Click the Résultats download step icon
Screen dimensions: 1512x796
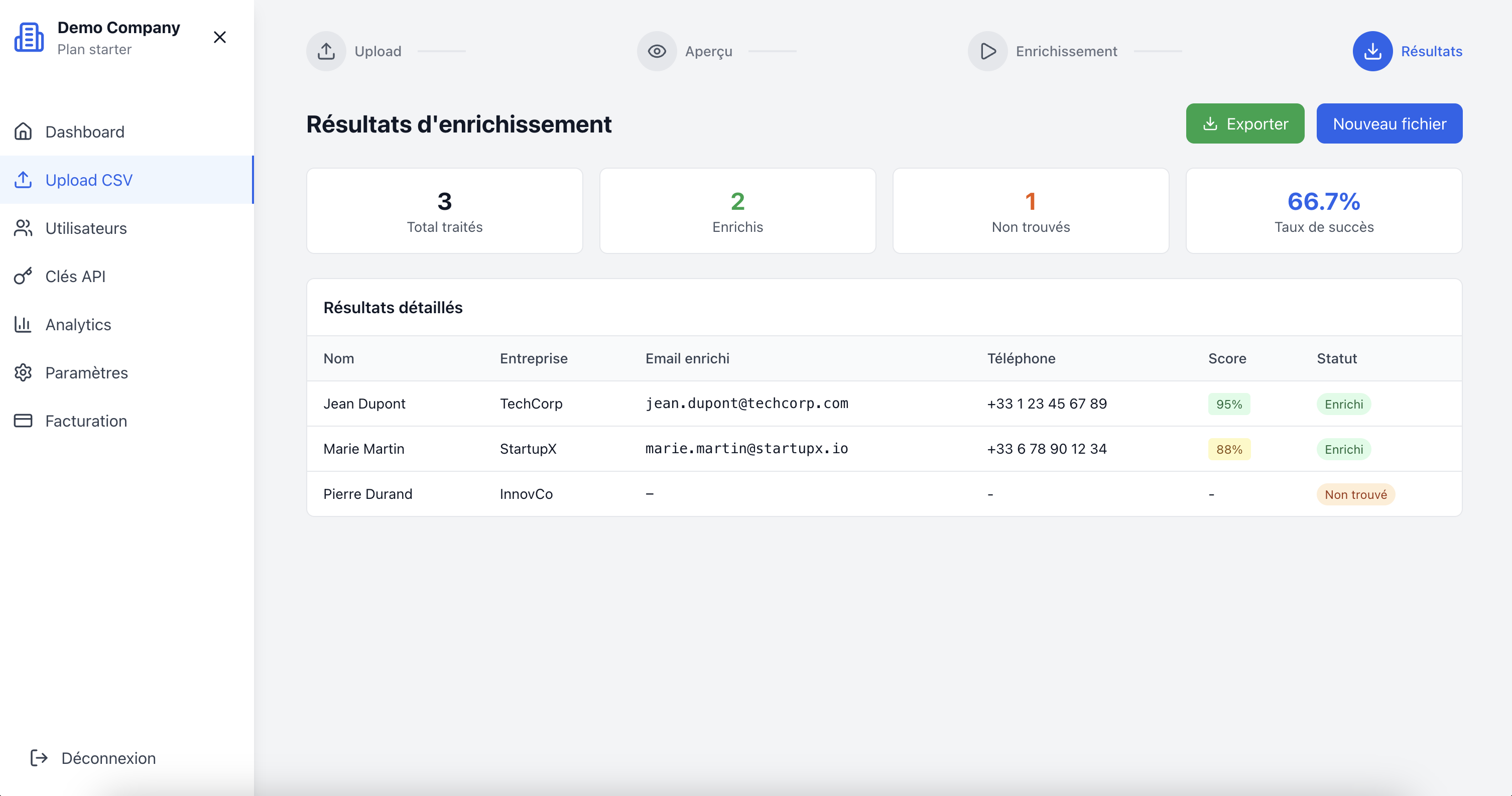point(1372,51)
